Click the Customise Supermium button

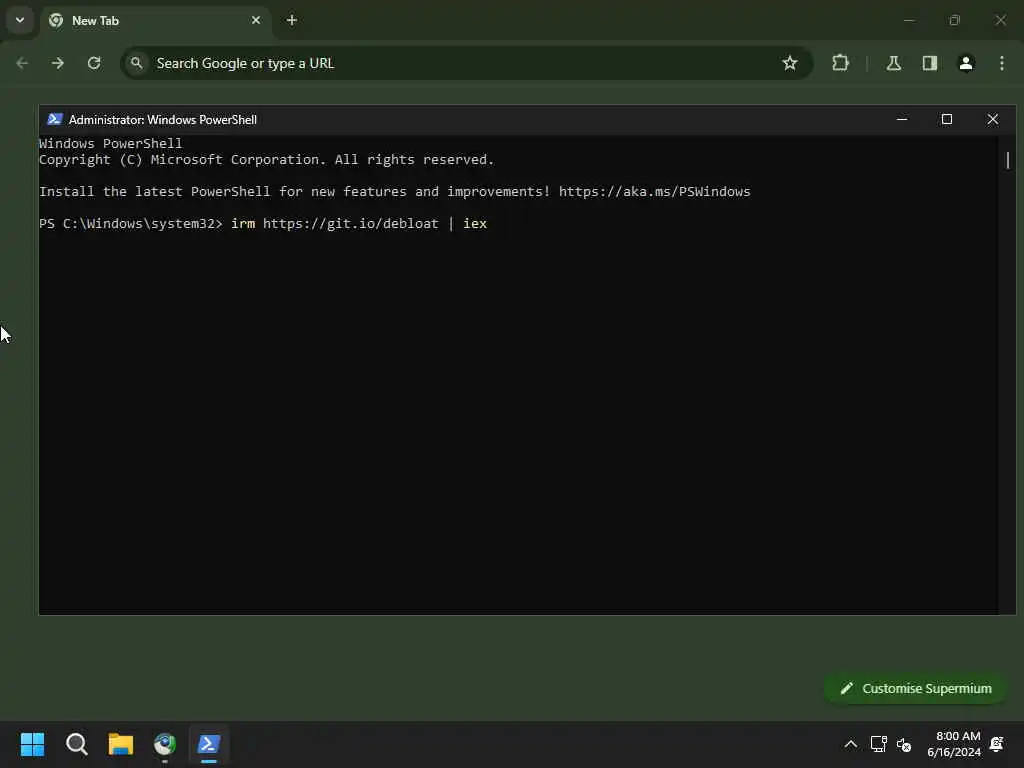916,688
